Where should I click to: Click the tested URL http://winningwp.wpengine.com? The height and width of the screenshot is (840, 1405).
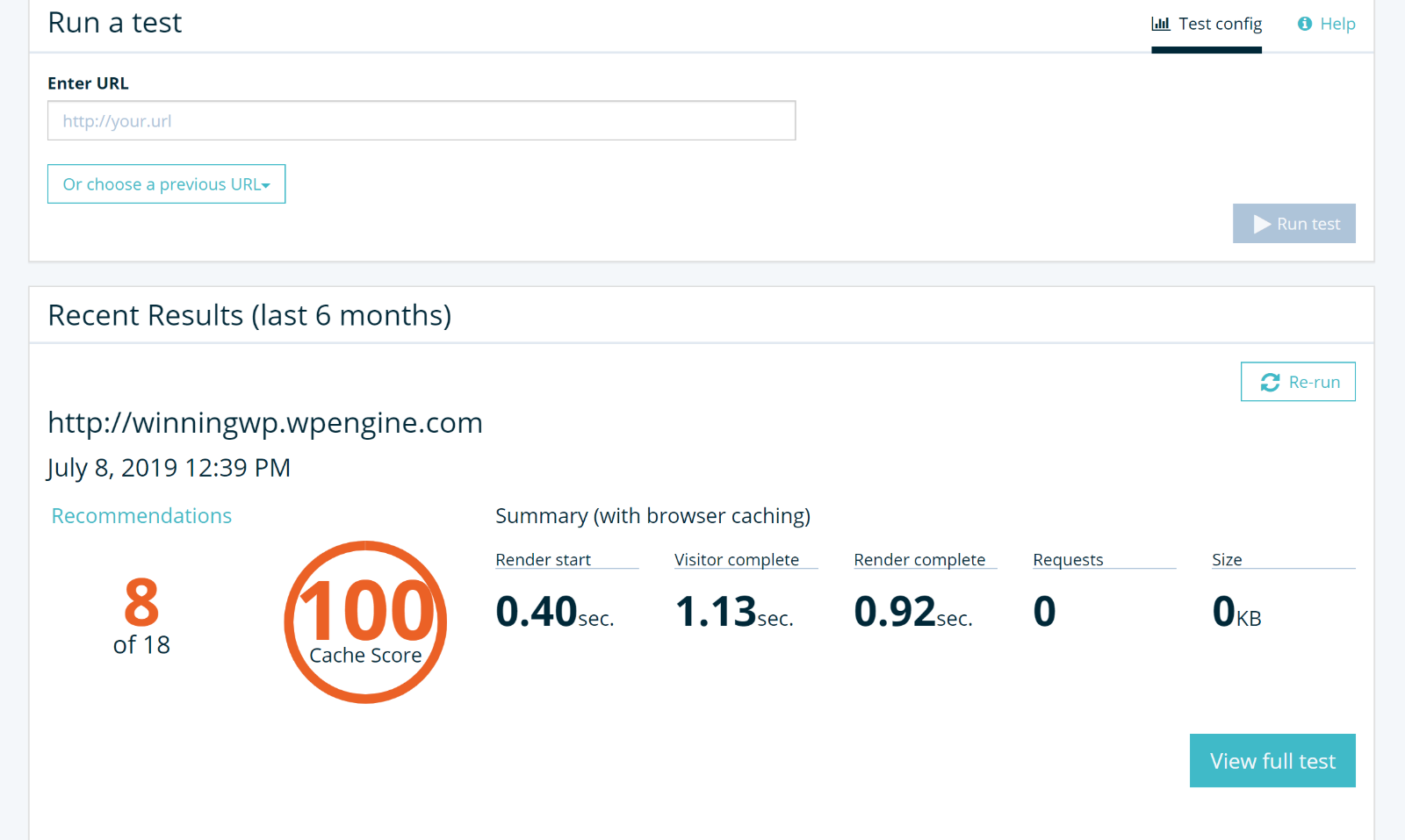coord(265,423)
